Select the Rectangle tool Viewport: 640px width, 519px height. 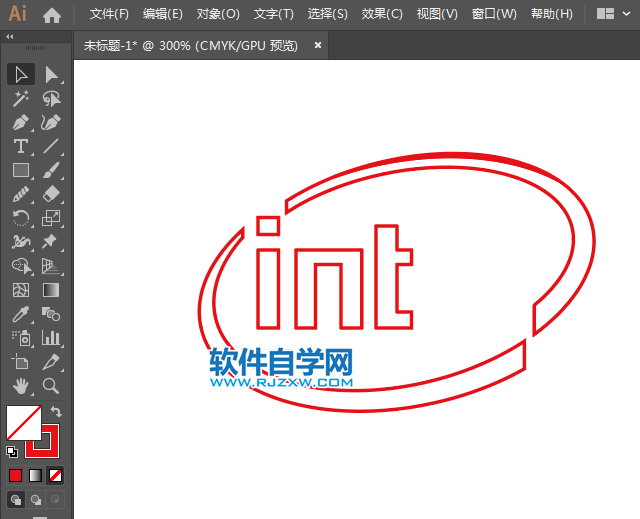(21, 170)
